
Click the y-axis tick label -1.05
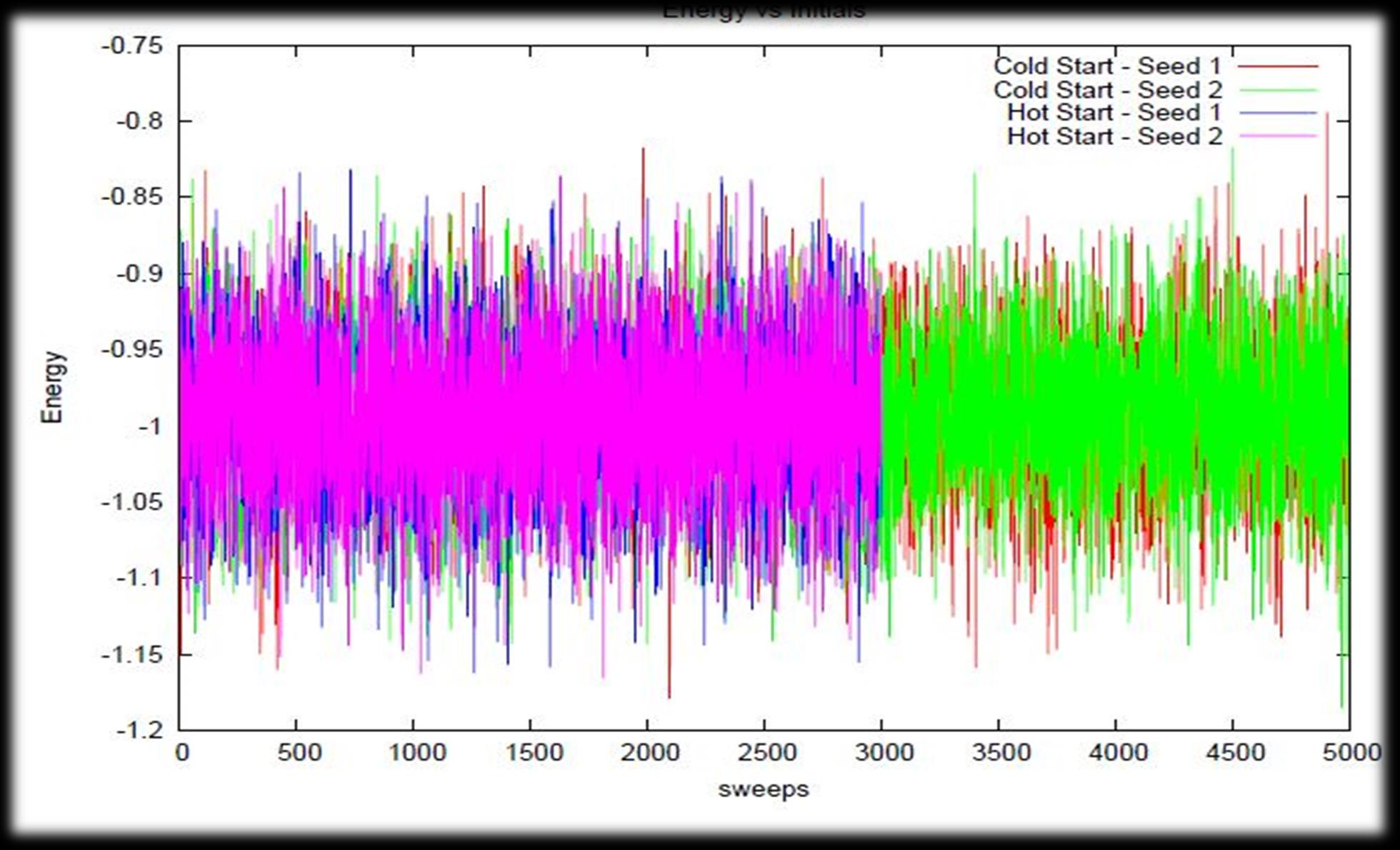click(132, 502)
